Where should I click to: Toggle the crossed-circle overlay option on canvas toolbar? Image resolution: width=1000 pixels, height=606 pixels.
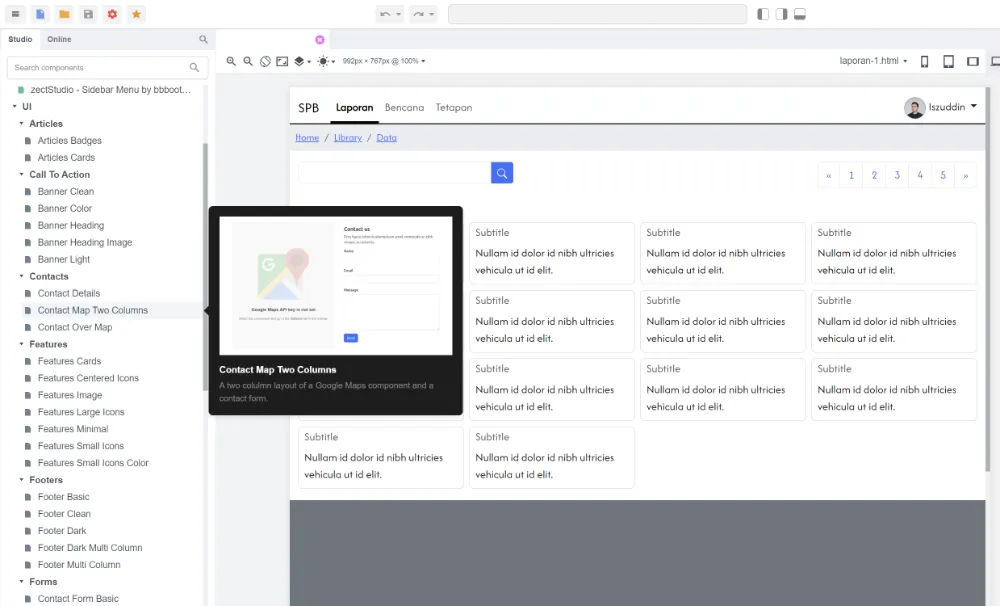tap(265, 61)
